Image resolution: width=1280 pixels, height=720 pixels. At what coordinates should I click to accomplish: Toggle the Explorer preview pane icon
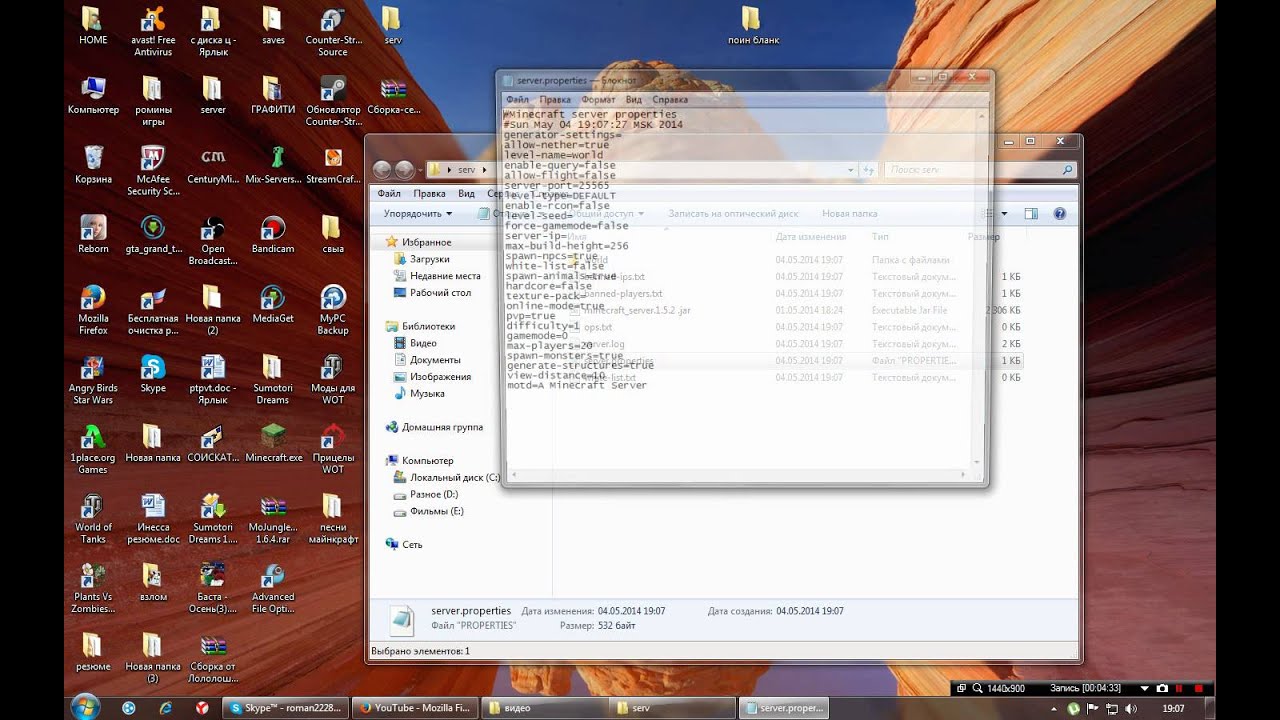pos(1031,213)
